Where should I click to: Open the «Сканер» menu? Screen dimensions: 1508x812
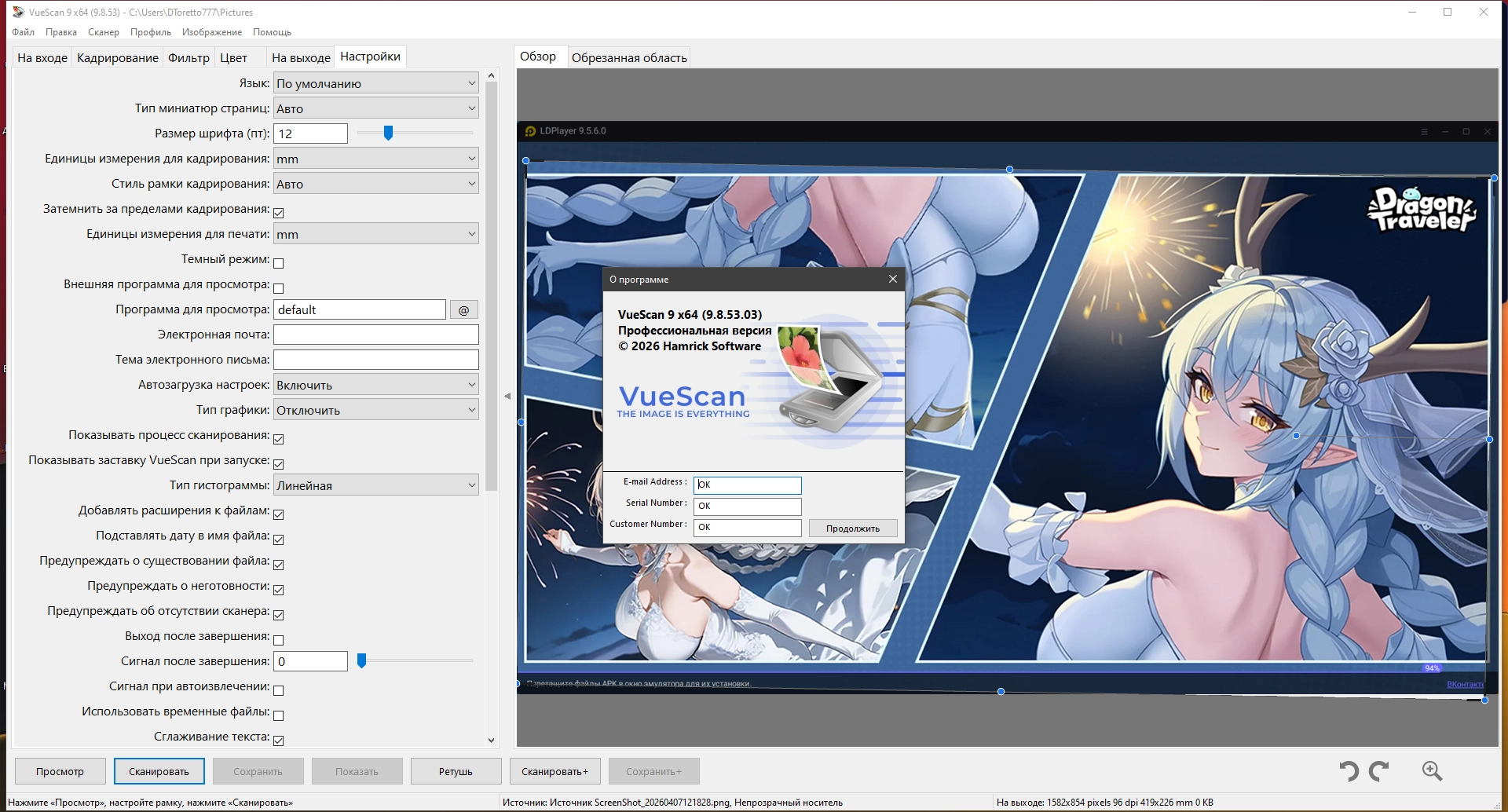(x=104, y=32)
